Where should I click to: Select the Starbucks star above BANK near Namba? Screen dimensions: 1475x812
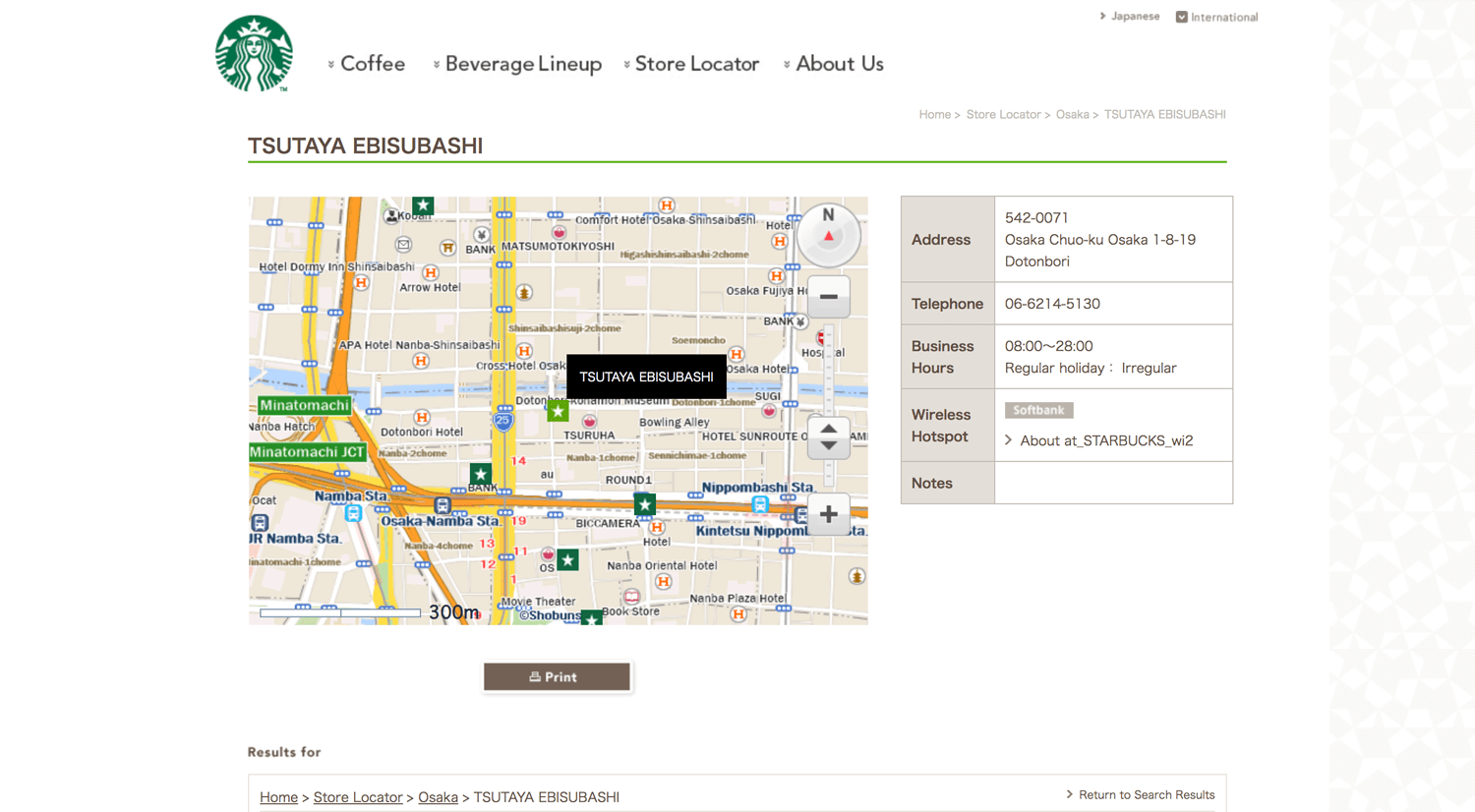[x=480, y=474]
